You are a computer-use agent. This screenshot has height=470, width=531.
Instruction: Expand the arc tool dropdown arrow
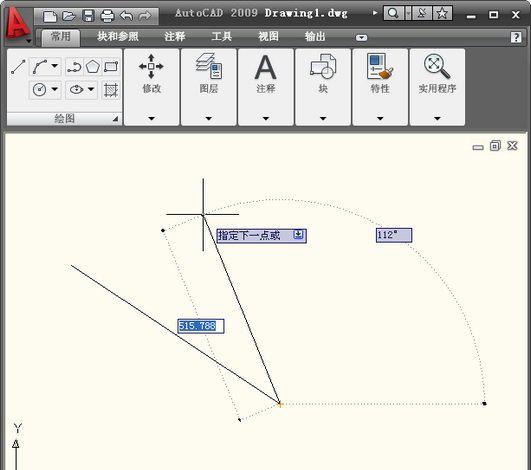pyautogui.click(x=55, y=66)
